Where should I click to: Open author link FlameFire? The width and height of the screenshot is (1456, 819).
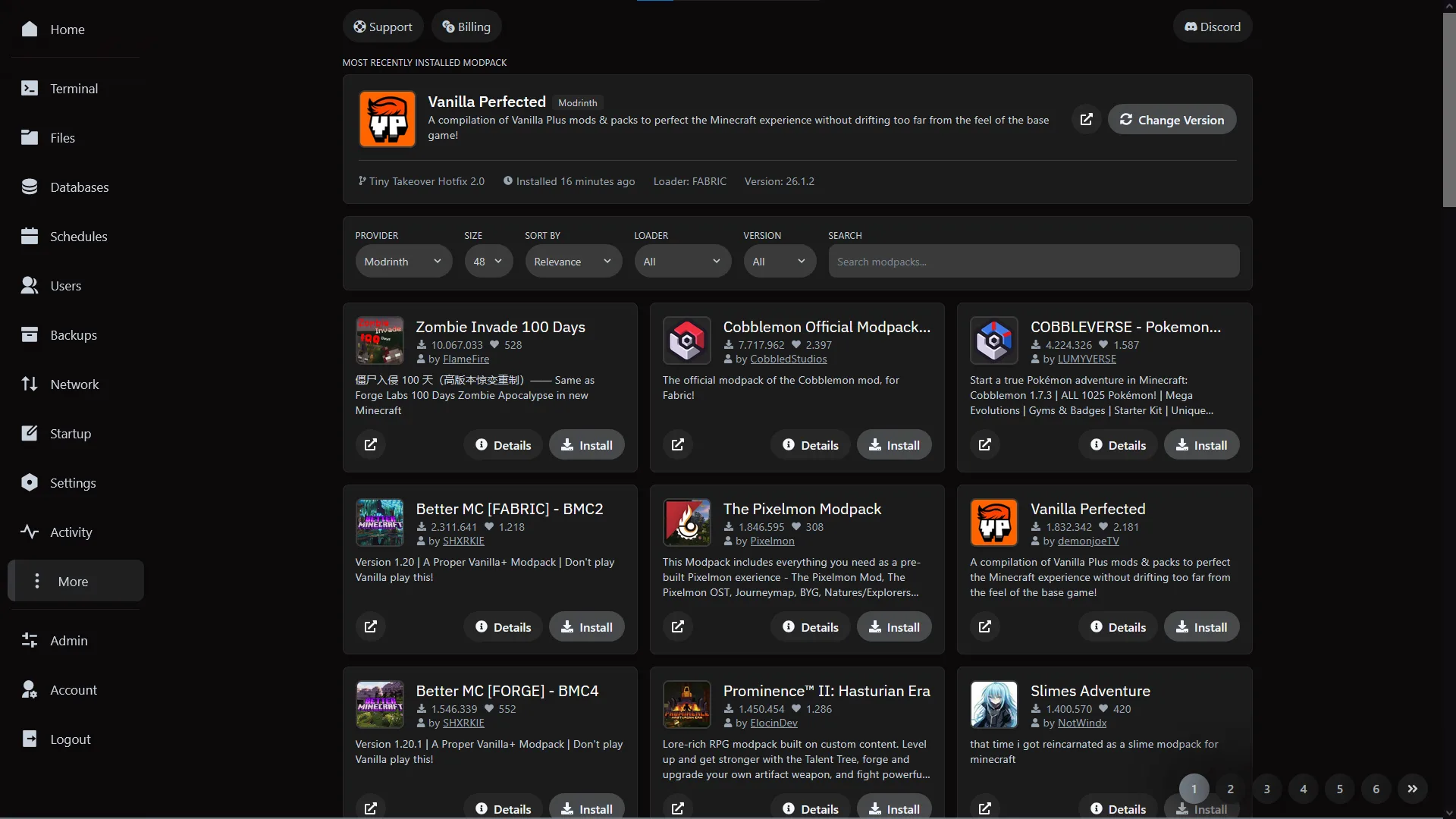(466, 359)
